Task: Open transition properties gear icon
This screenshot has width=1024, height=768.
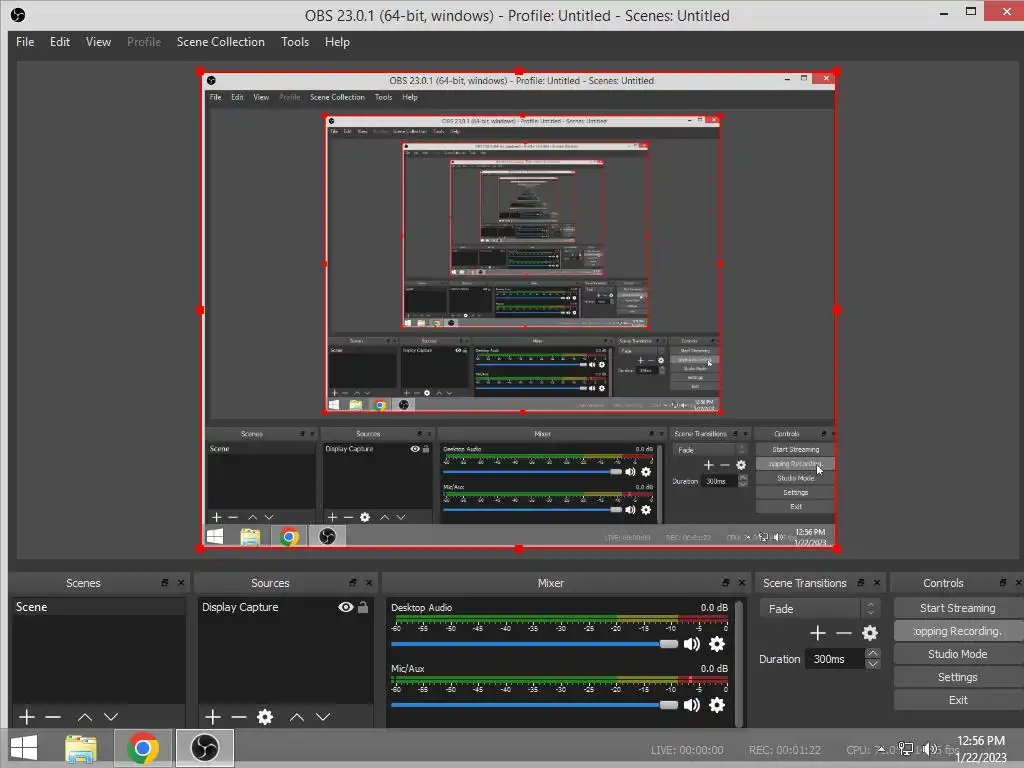Action: (870, 633)
